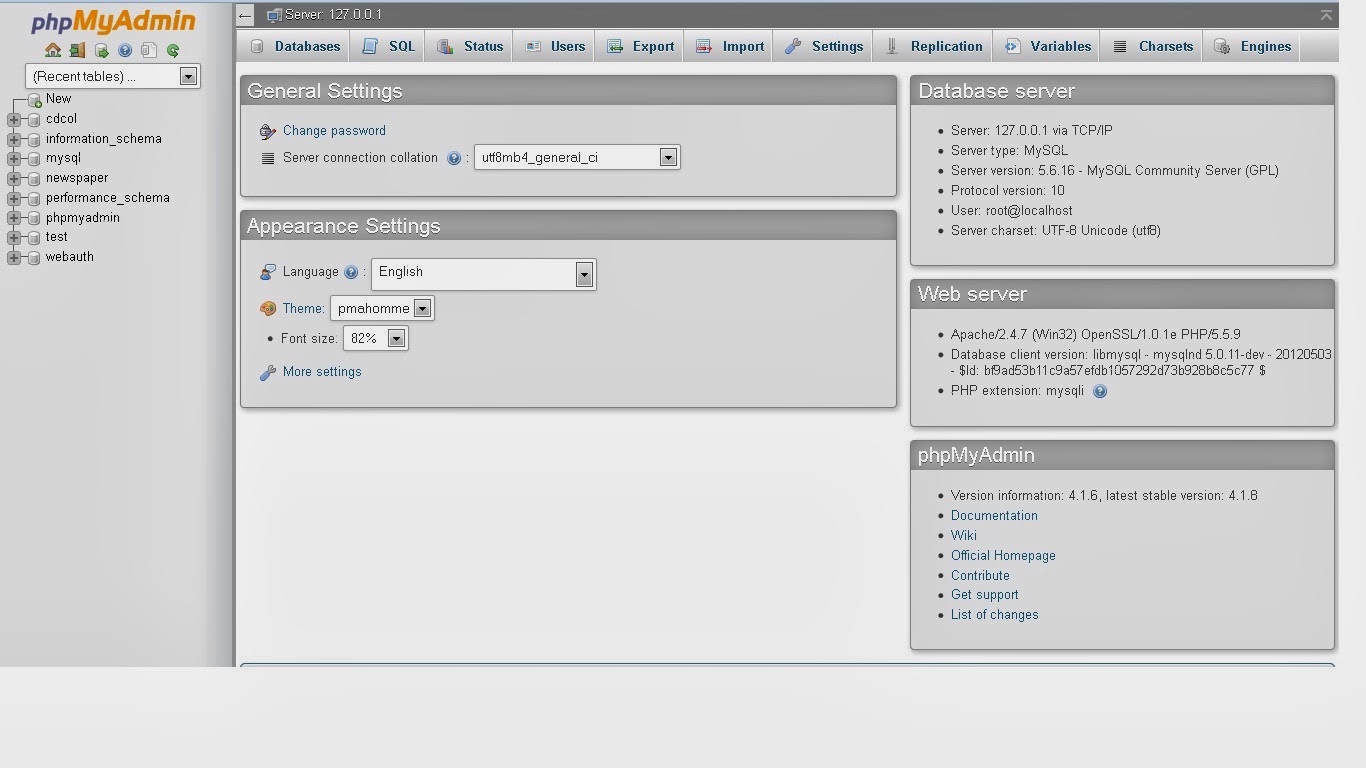Open the Theme dropdown showing pmahomme
The height and width of the screenshot is (768, 1366).
coord(382,309)
